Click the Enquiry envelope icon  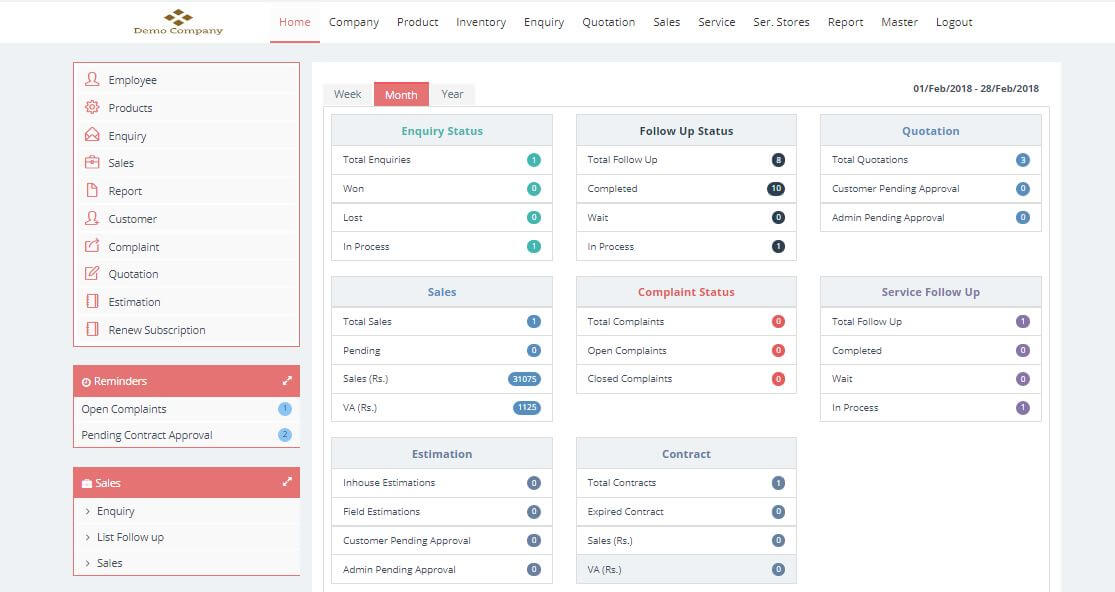pyautogui.click(x=92, y=135)
